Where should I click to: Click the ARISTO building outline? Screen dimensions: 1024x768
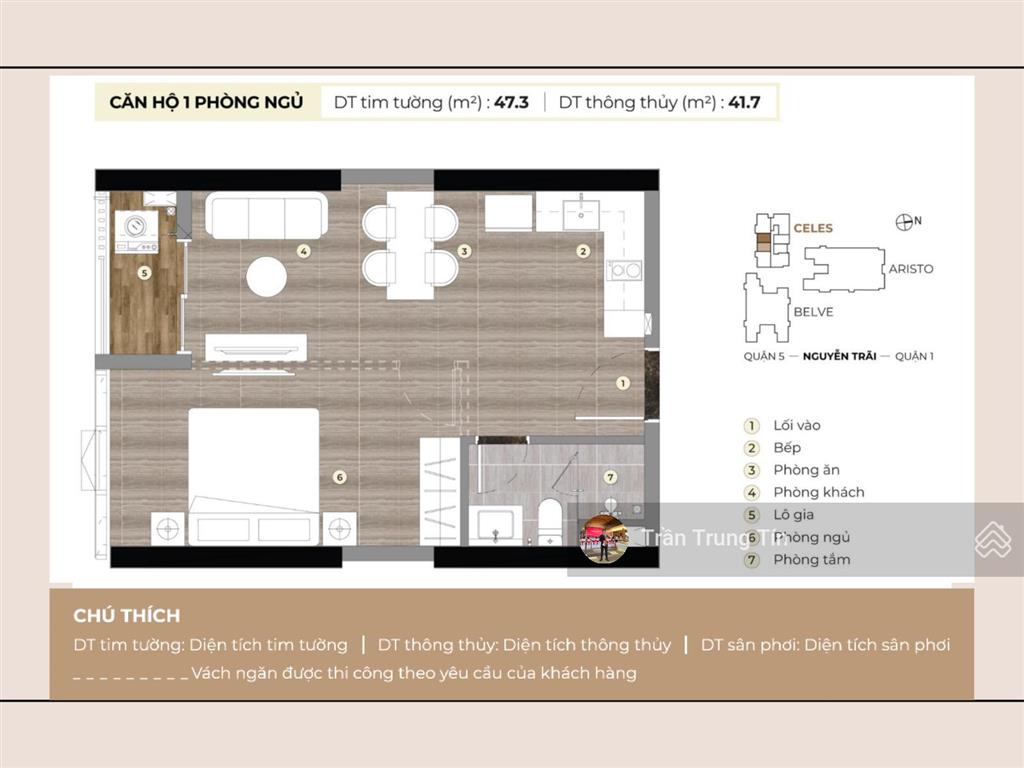point(848,268)
